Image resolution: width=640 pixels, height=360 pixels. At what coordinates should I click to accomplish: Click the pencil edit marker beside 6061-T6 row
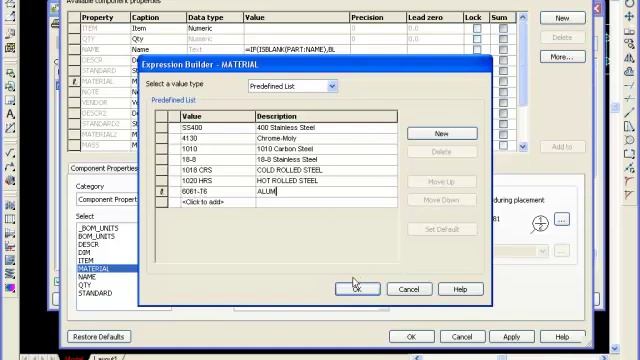162,191
